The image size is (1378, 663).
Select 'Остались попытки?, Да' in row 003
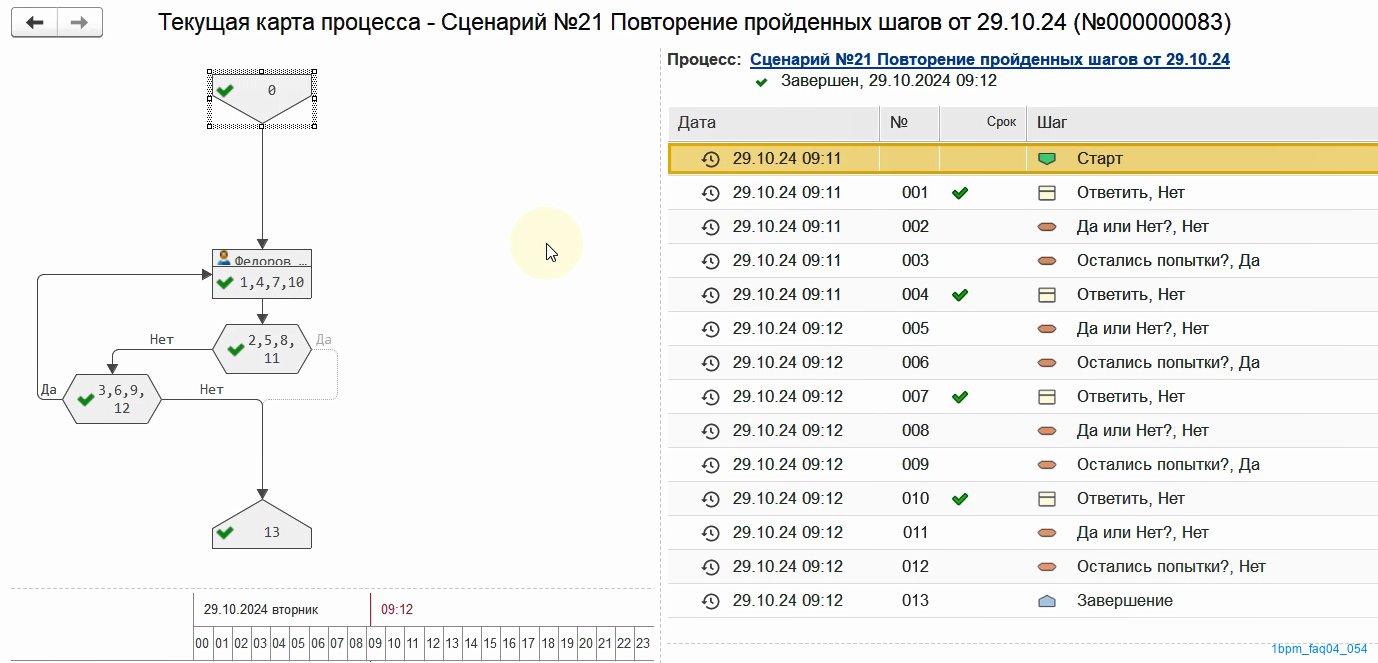(1168, 261)
